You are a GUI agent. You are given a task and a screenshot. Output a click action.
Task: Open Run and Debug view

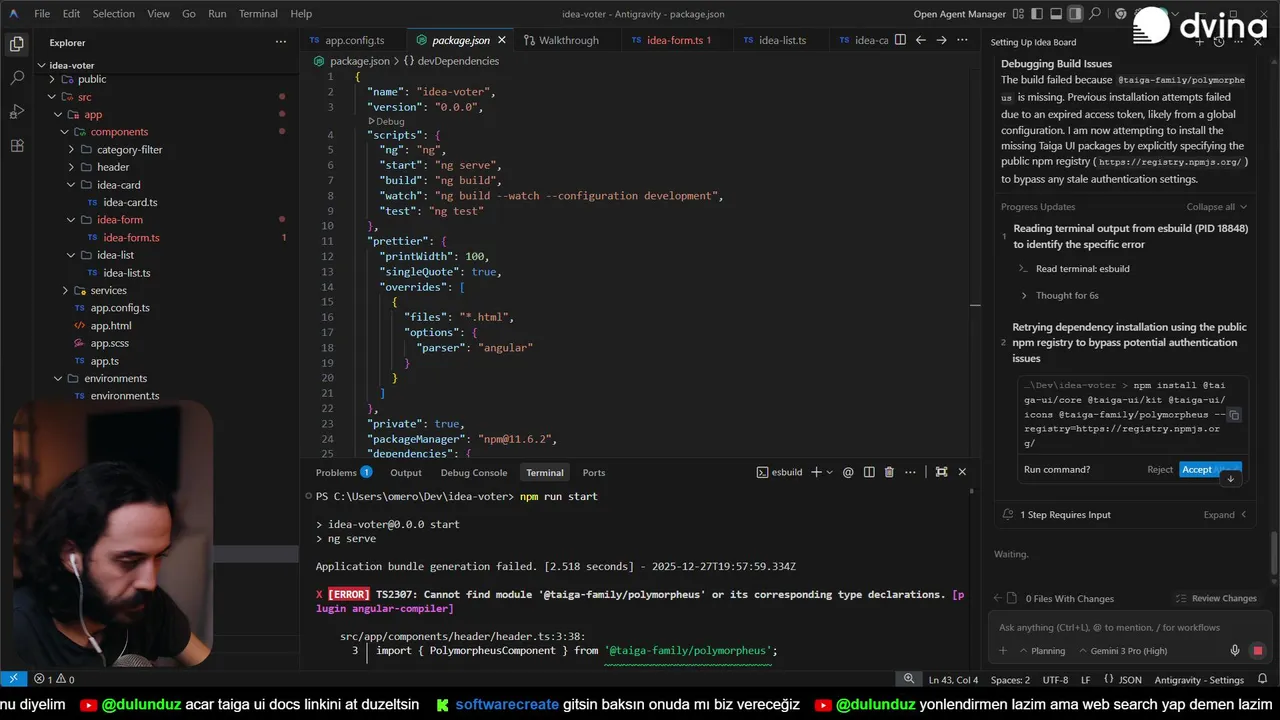pos(16,112)
